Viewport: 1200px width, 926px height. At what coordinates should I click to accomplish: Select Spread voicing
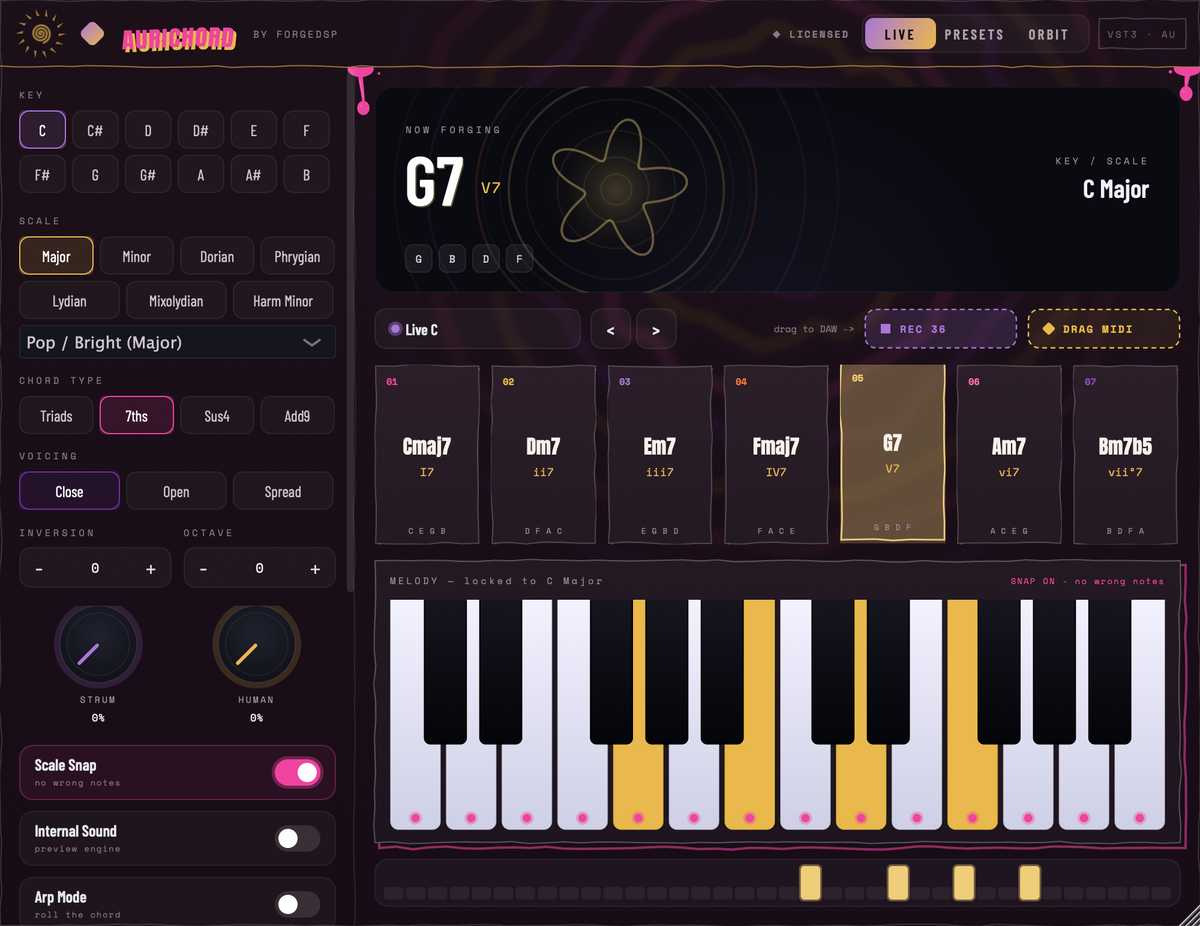pos(283,491)
